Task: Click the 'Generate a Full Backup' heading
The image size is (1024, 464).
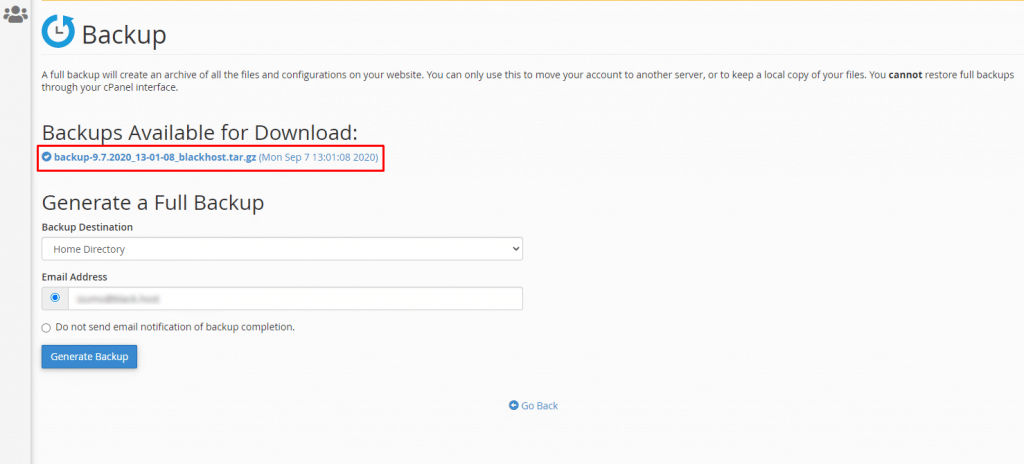Action: click(152, 203)
